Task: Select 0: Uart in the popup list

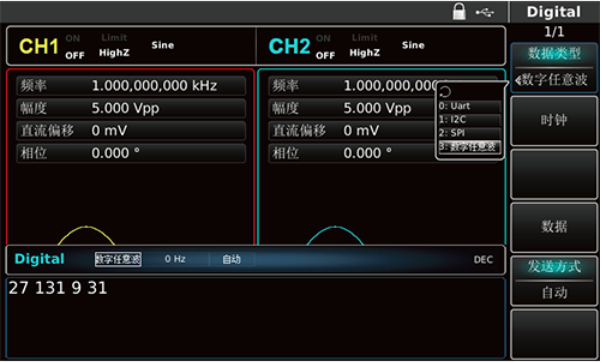Action: click(470, 106)
